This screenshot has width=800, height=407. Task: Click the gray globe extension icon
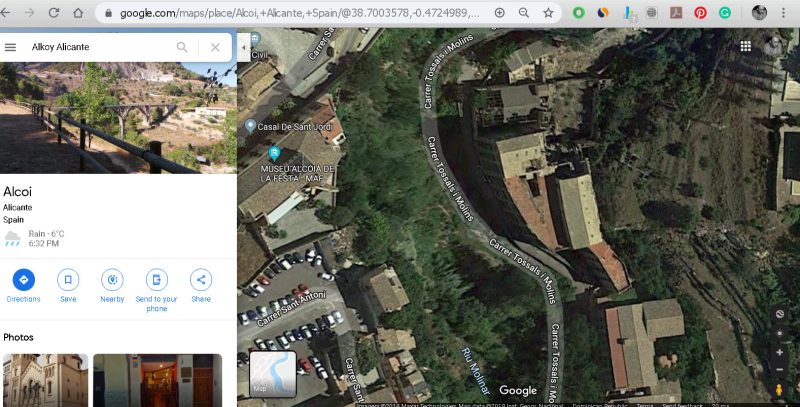click(652, 13)
